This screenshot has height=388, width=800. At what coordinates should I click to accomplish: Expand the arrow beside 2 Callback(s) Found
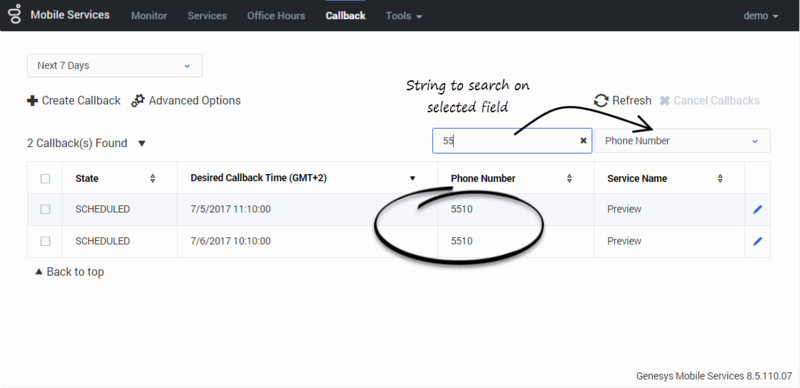pos(142,143)
